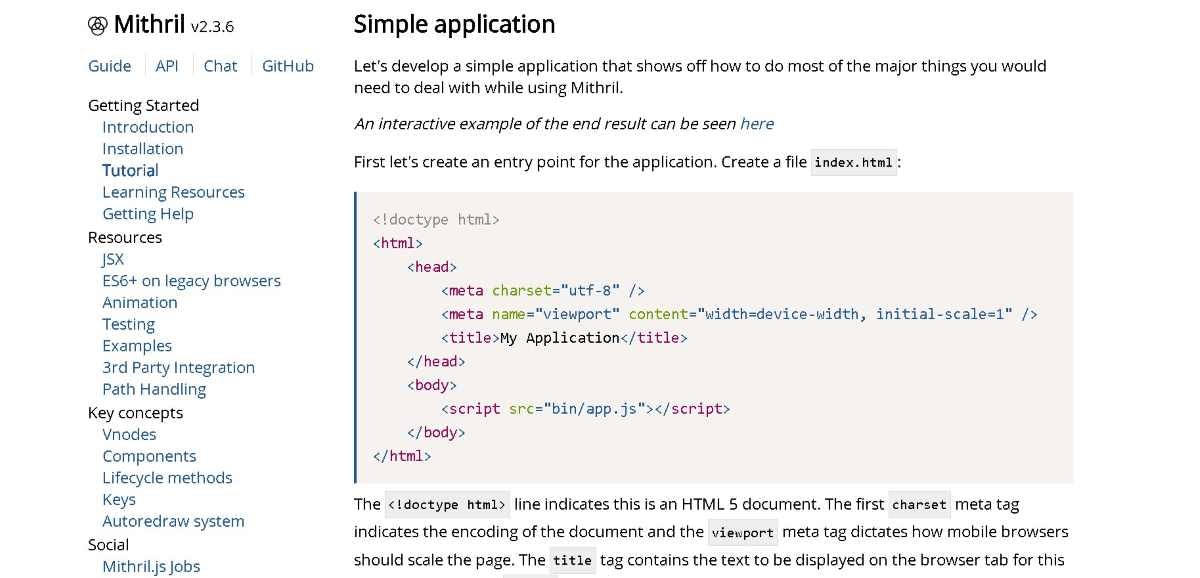Open the Guide navigation link
This screenshot has height=578, width=1200.
(109, 66)
